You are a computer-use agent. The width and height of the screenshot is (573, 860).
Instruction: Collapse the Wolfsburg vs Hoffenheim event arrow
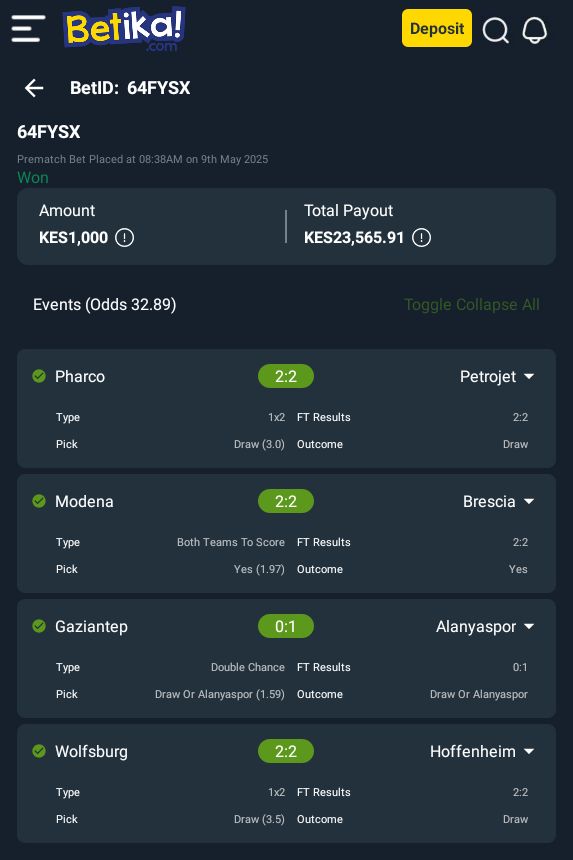click(529, 751)
